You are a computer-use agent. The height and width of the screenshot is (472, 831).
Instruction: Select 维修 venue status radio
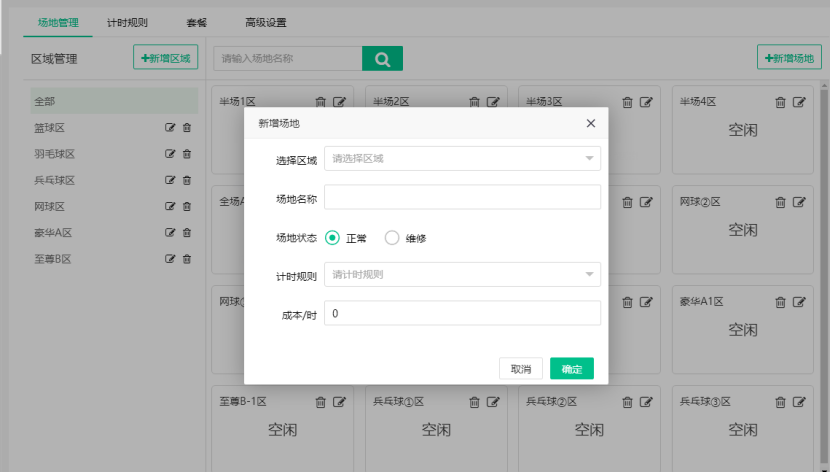392,238
